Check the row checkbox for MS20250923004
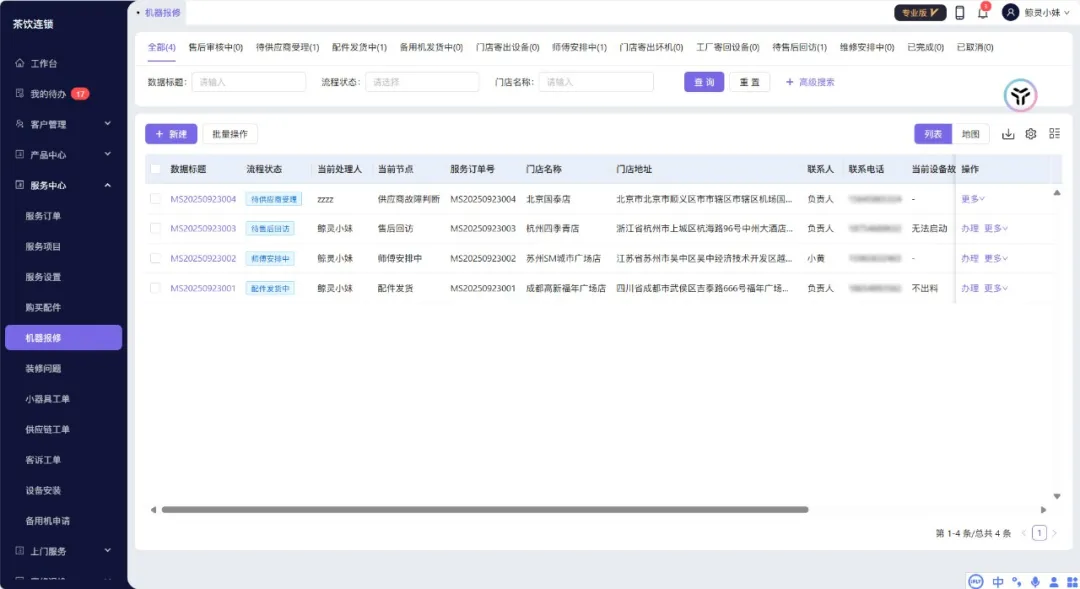1080x589 pixels. coord(155,199)
